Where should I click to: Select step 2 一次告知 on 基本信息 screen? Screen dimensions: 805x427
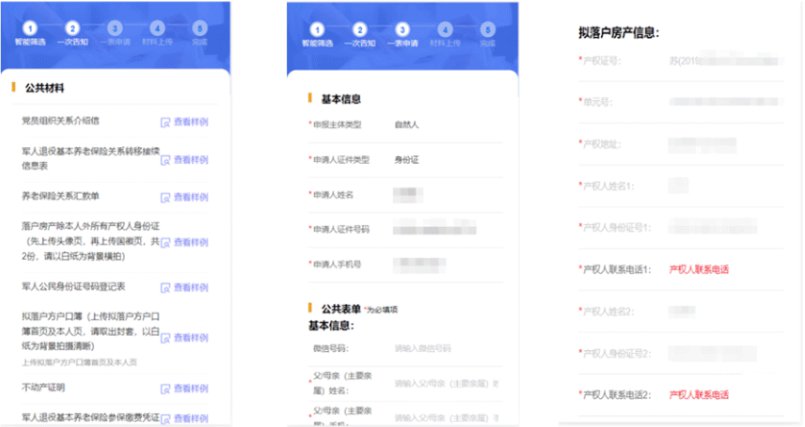click(x=360, y=35)
